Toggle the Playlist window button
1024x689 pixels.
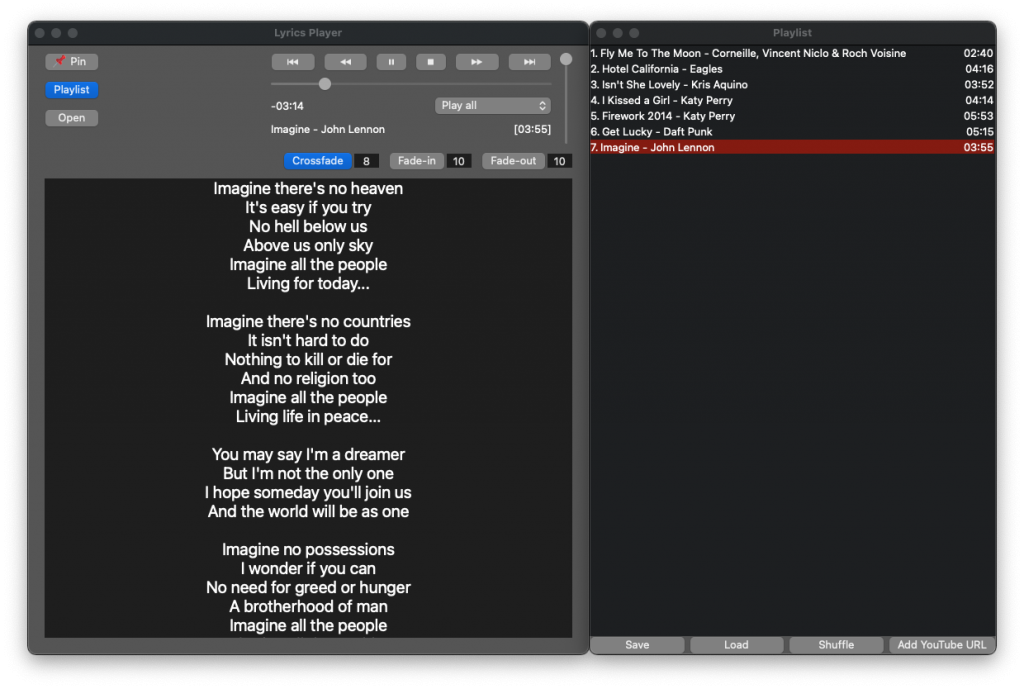pos(72,89)
